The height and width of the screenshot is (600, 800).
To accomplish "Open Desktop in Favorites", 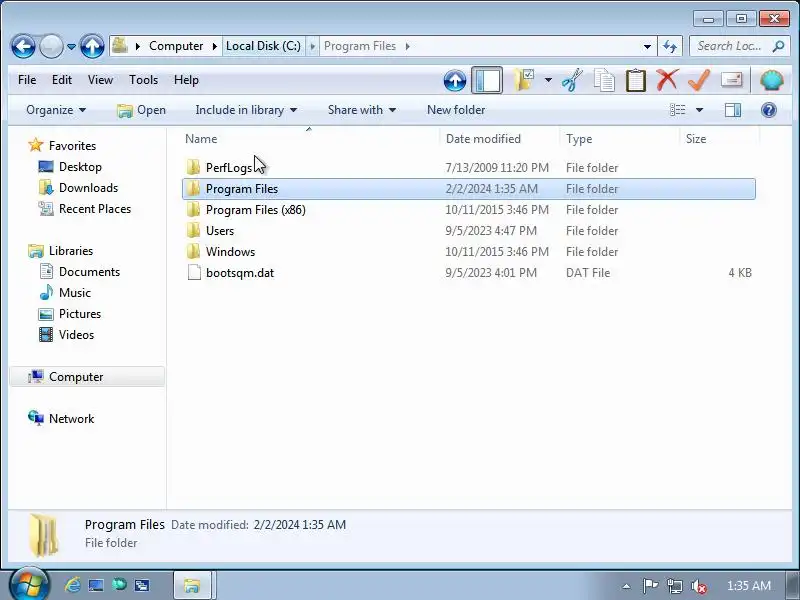I will [80, 167].
